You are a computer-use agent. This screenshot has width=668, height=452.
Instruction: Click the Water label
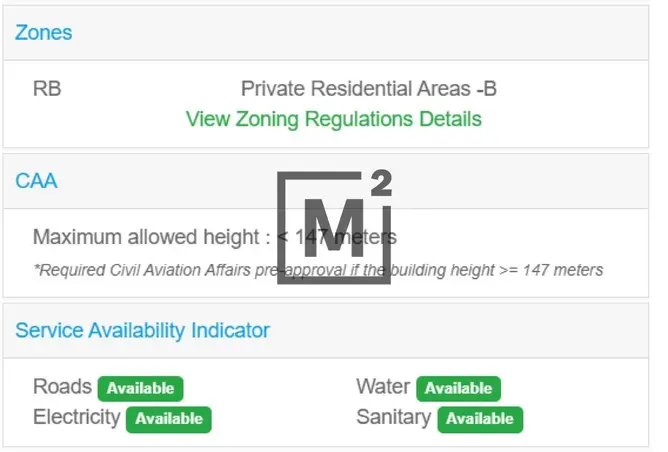383,386
